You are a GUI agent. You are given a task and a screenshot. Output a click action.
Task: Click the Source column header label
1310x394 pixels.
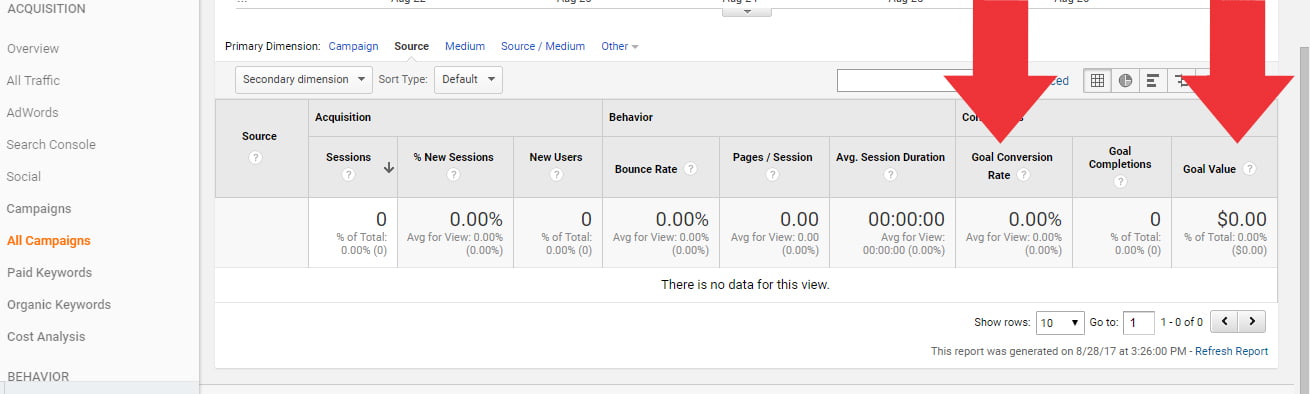(x=259, y=136)
